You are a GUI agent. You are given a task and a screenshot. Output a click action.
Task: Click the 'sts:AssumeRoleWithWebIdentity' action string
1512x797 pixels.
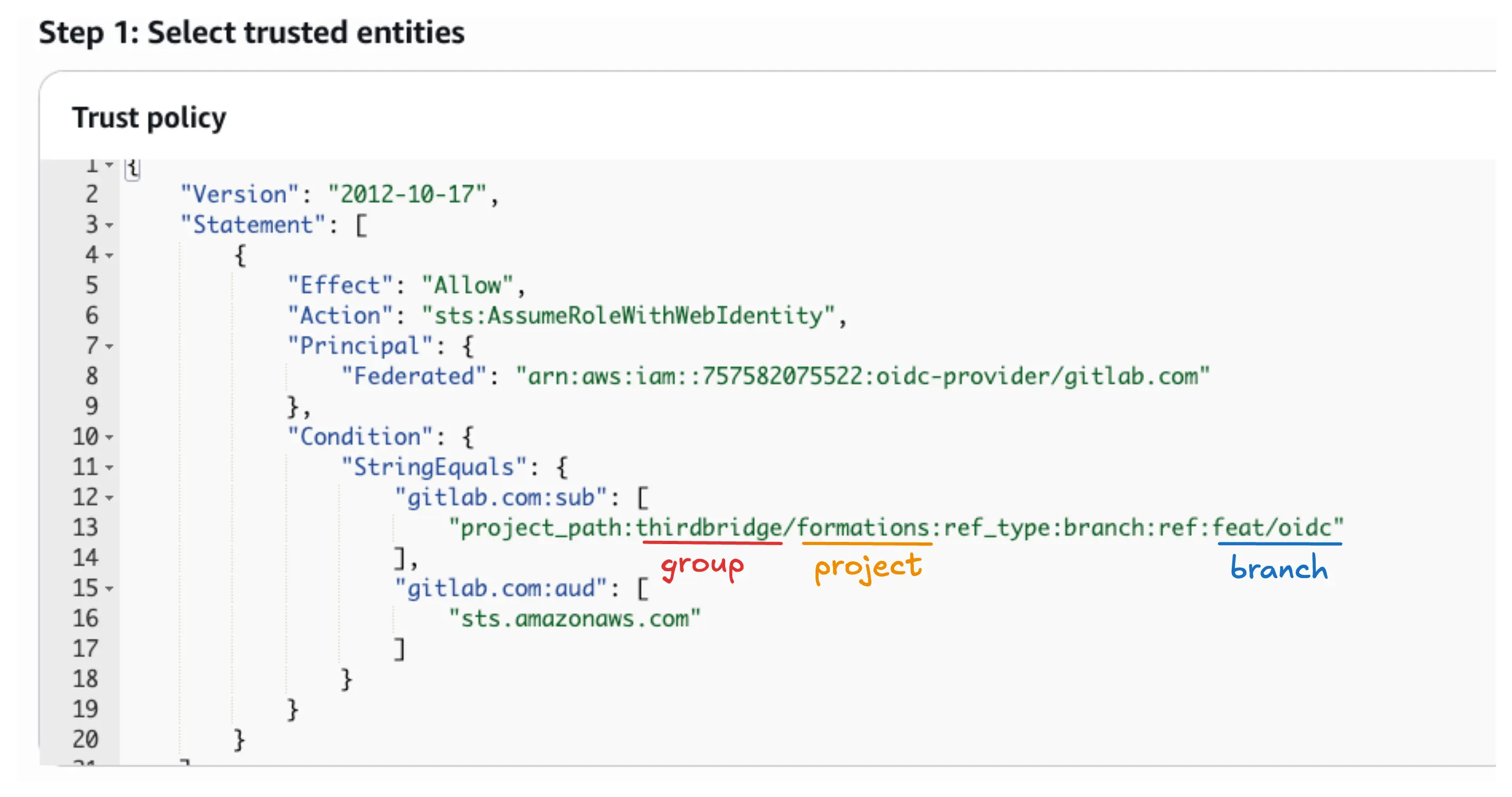631,315
